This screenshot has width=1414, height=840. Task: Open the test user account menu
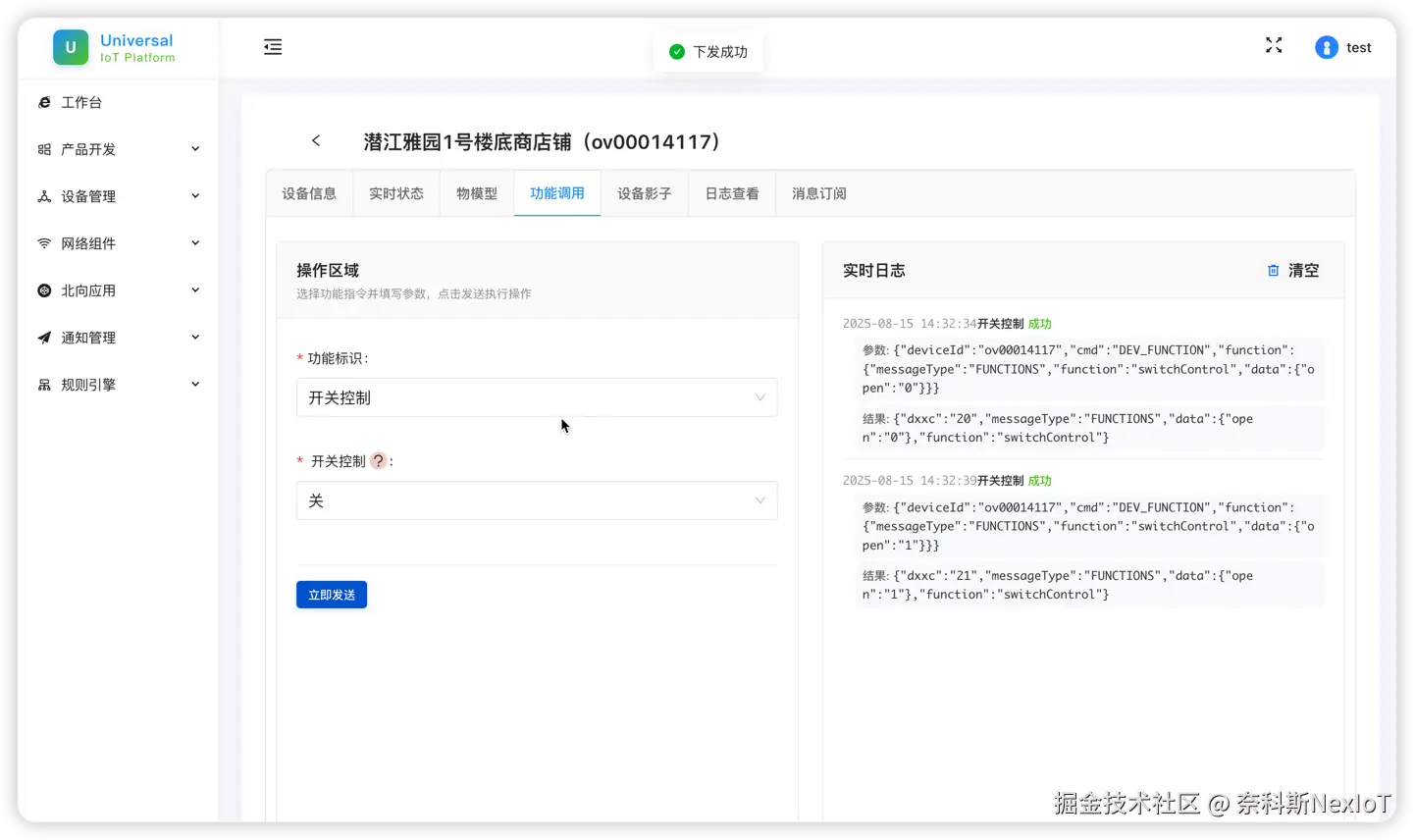click(x=1343, y=46)
